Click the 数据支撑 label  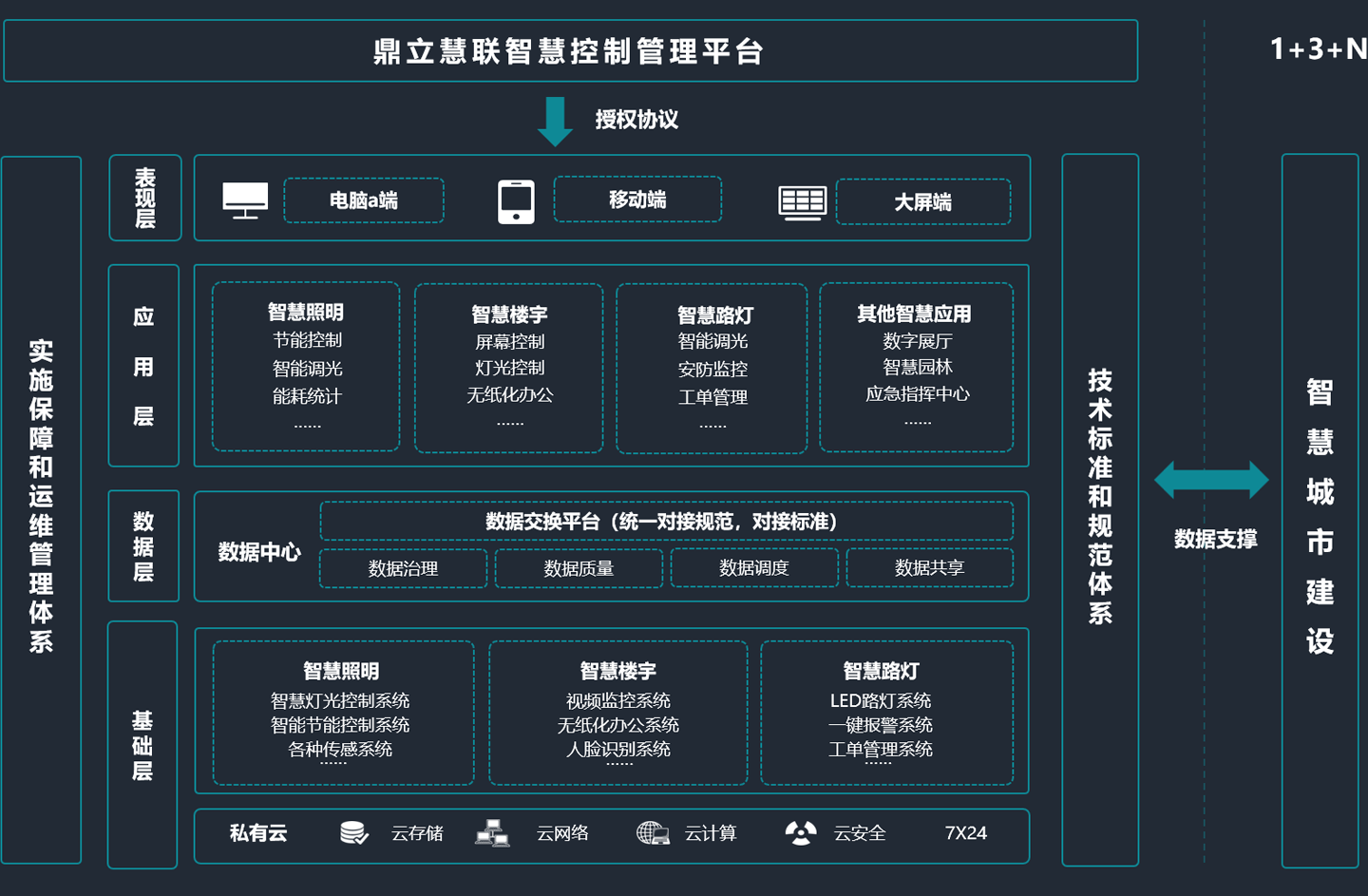tap(1215, 540)
